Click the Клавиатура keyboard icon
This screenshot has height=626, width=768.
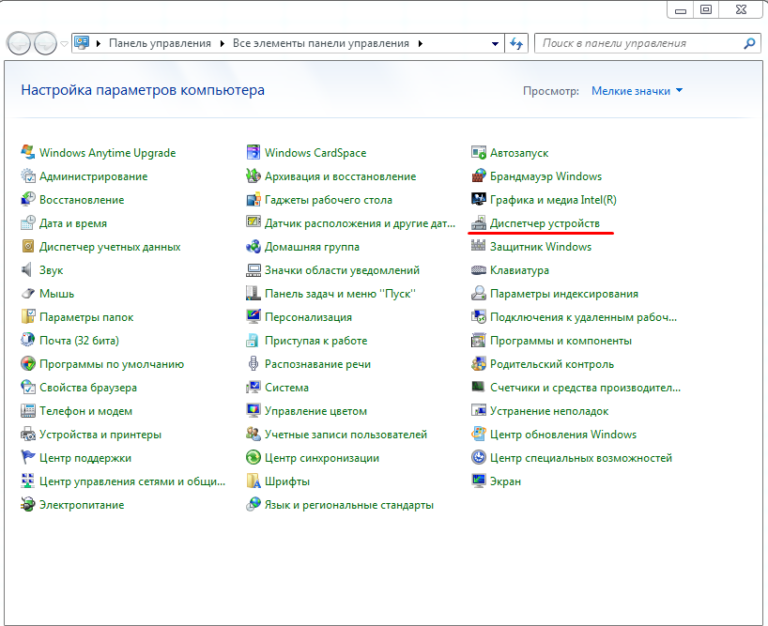point(479,269)
